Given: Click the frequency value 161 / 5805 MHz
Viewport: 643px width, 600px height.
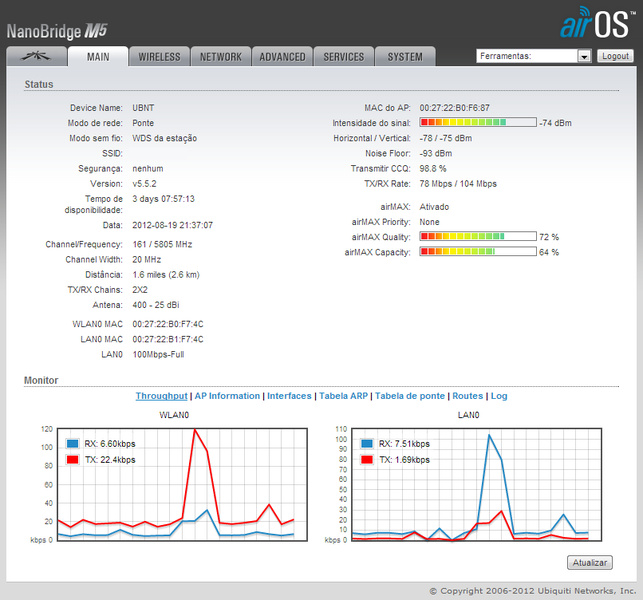Looking at the screenshot, I should point(162,244).
